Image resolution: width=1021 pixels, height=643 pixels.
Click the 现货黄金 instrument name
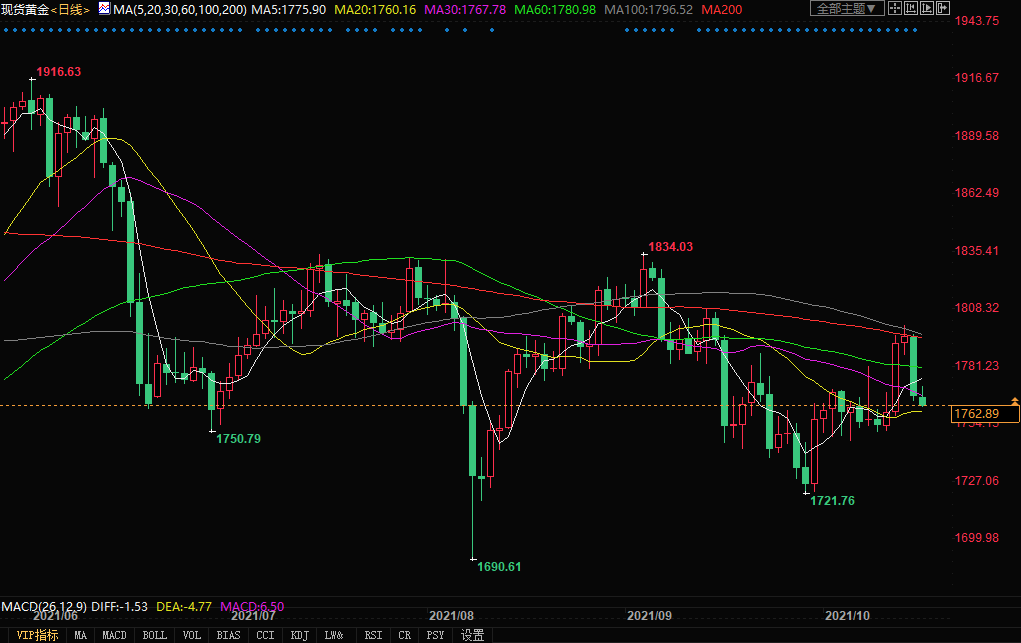click(25, 9)
